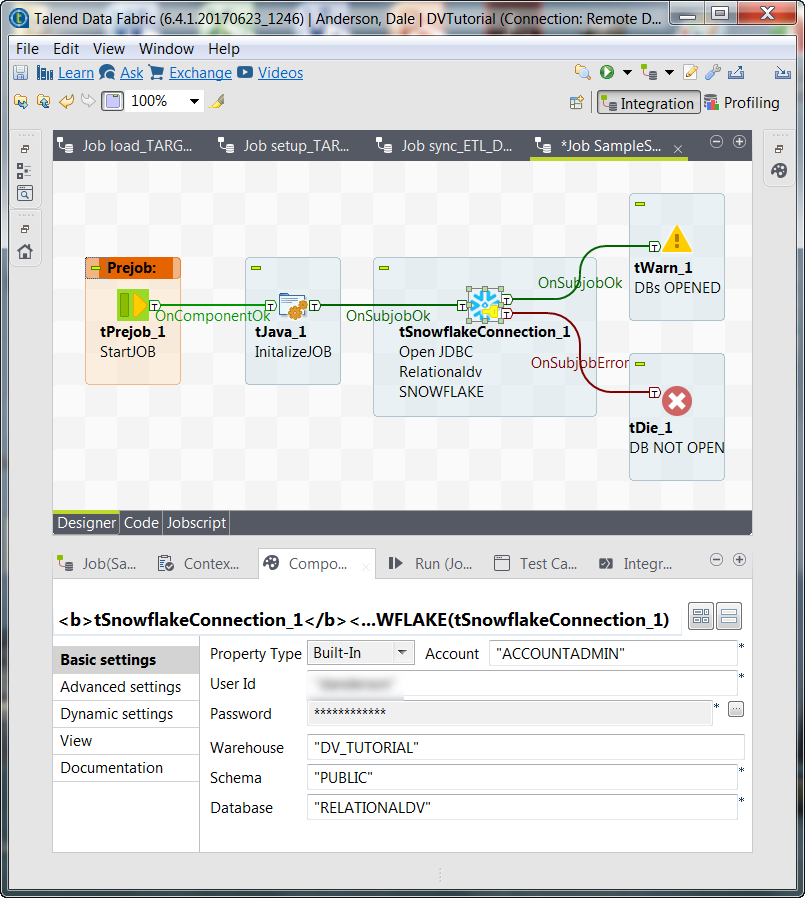Screen dimensions: 805x898
Task: Click the tJava_1 component icon
Action: (x=292, y=305)
